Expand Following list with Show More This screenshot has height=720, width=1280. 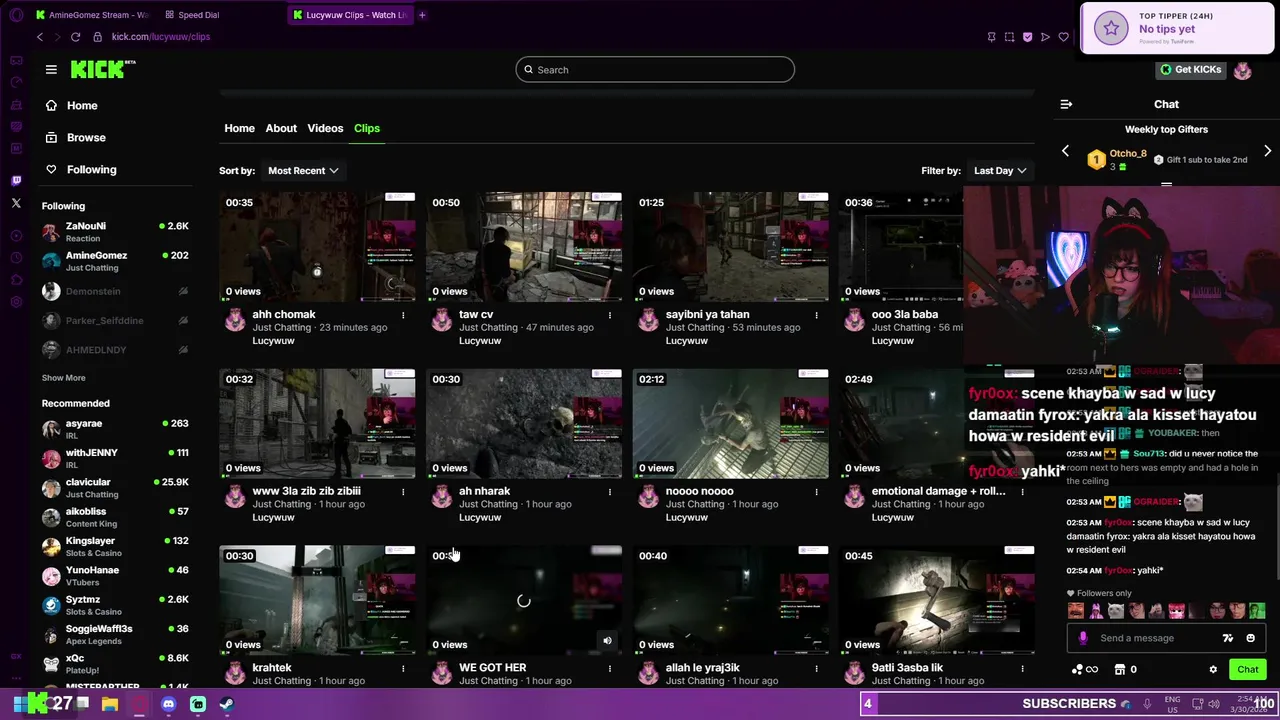coord(63,378)
